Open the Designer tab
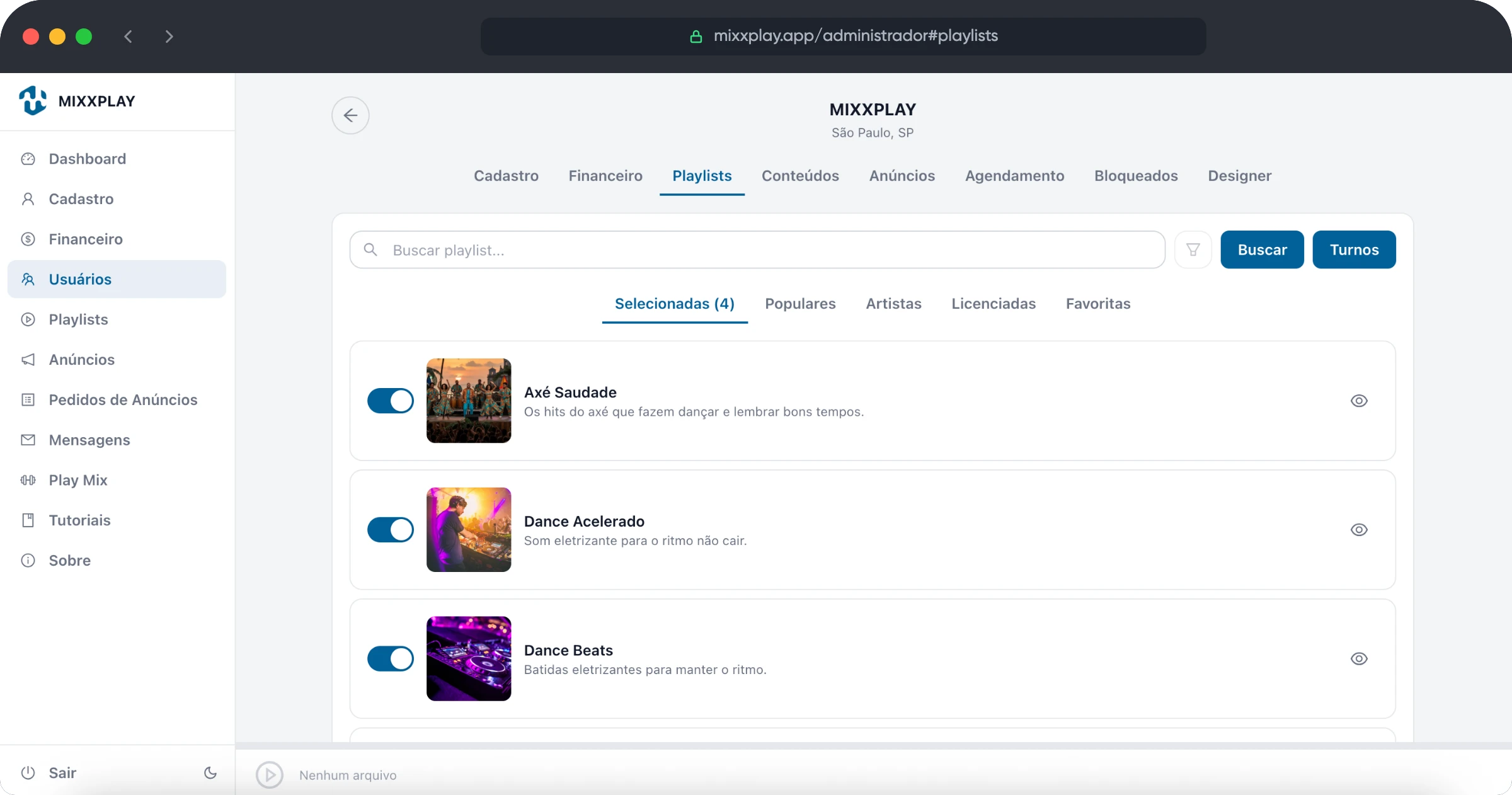Image resolution: width=1512 pixels, height=795 pixels. 1239,176
